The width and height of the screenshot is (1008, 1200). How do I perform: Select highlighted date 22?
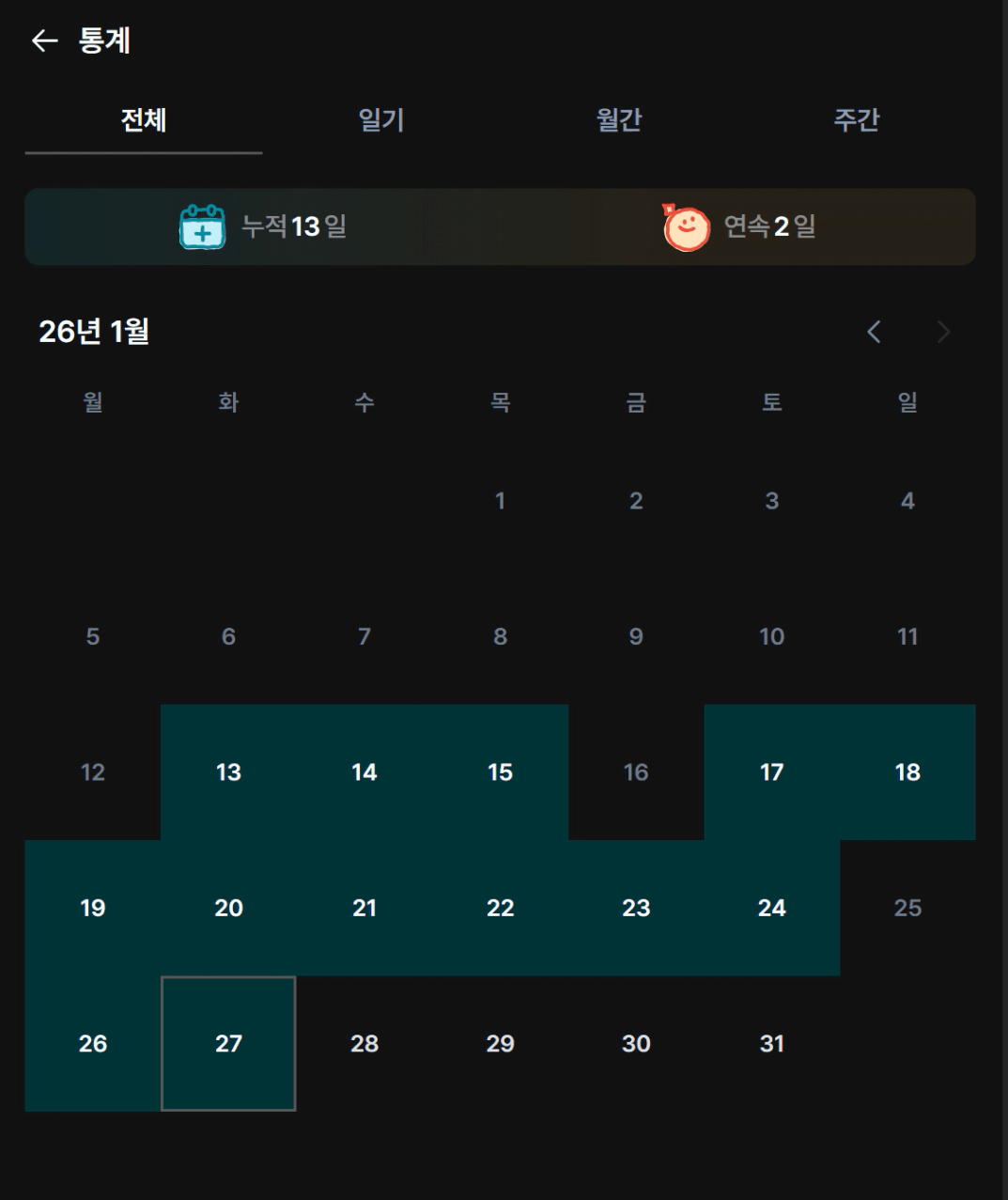tap(500, 908)
